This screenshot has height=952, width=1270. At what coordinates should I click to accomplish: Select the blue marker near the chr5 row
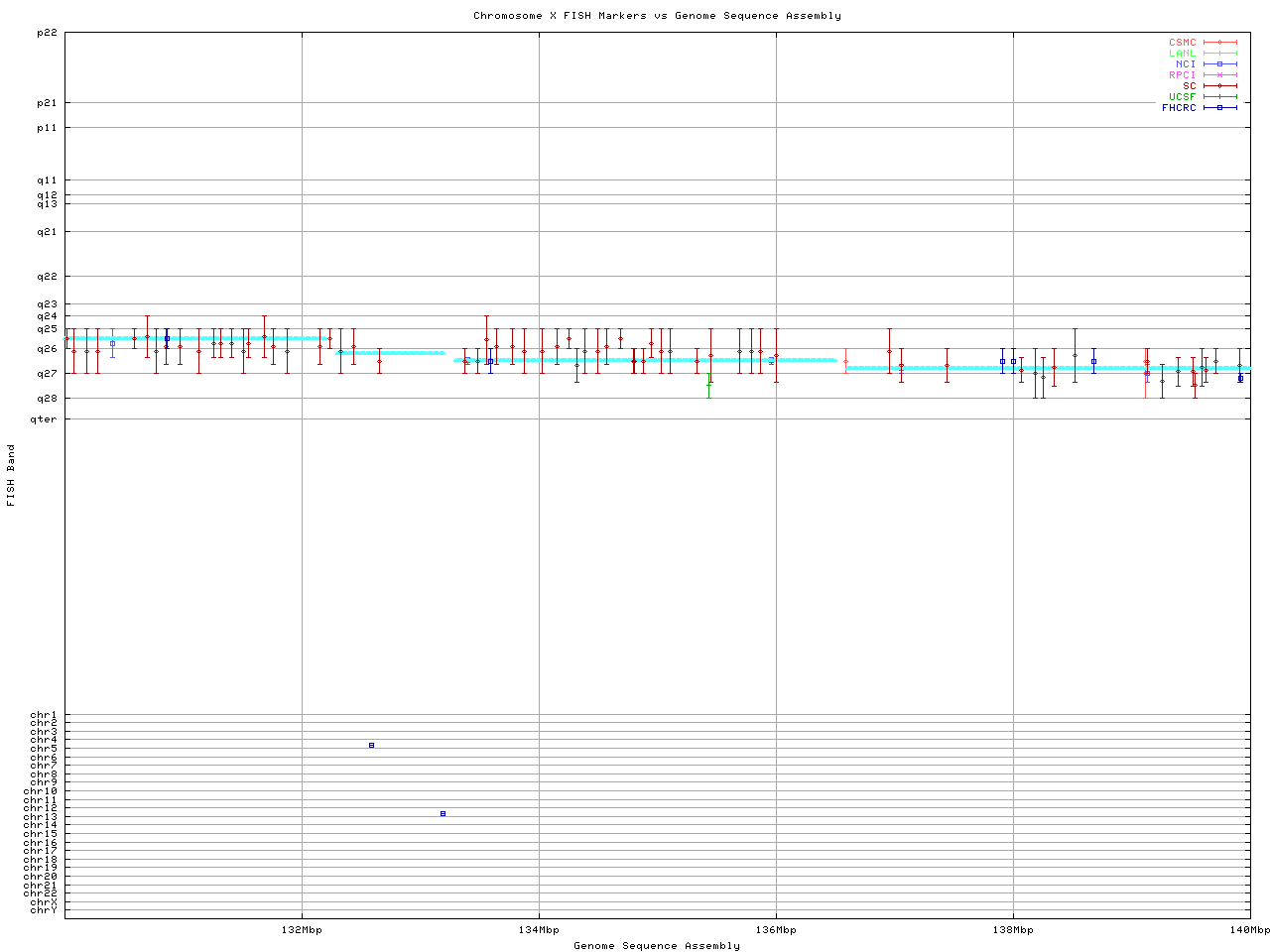click(371, 745)
